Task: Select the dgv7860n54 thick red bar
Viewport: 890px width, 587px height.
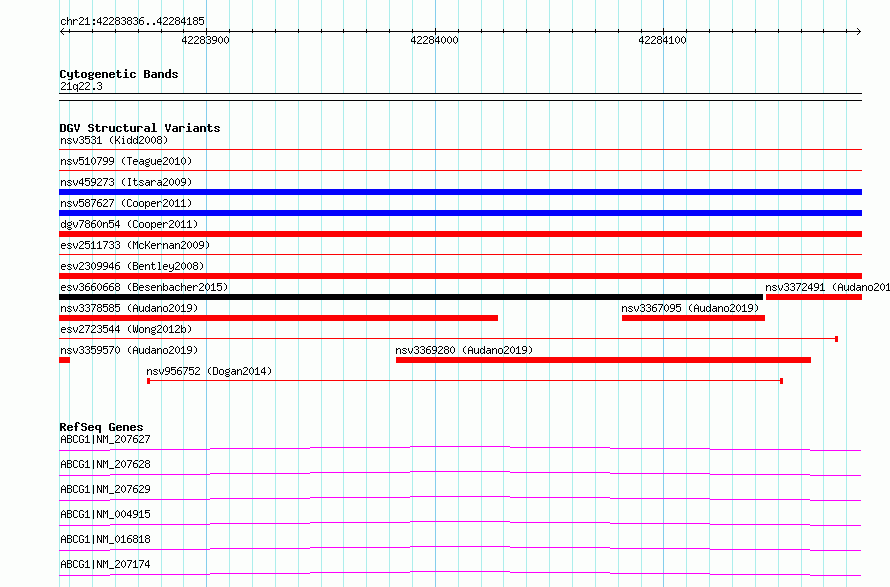Action: [460, 234]
